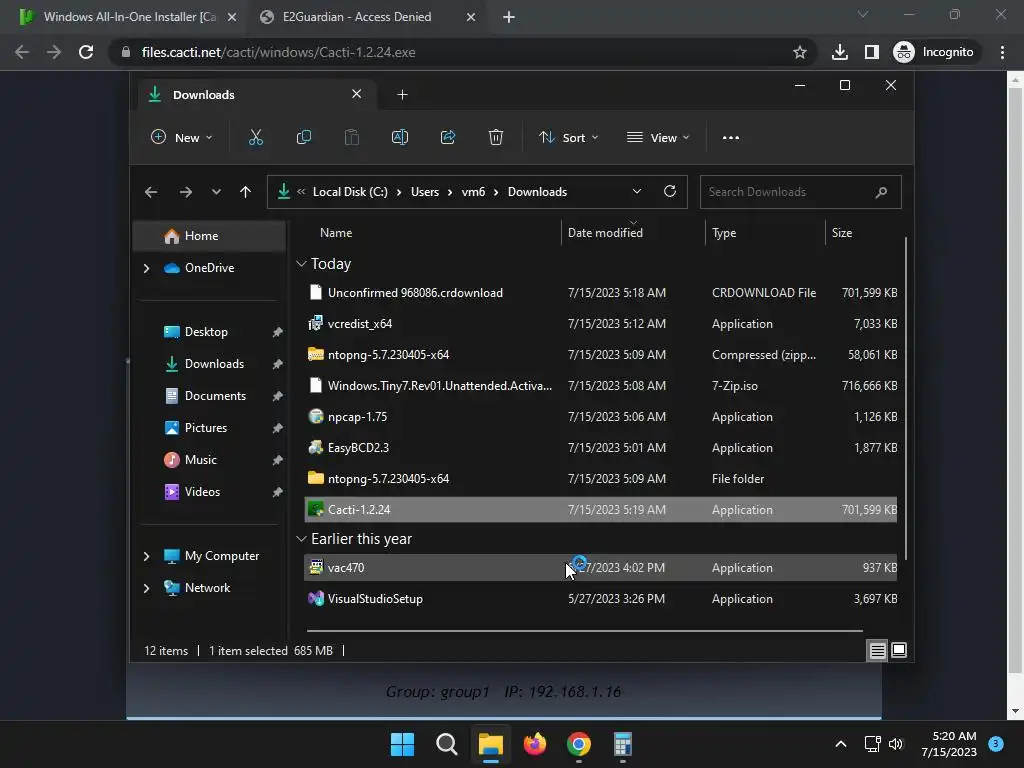Open the three-dots See more menu

(x=731, y=138)
